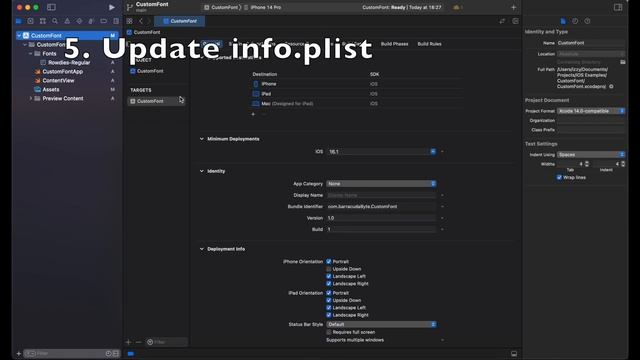Image resolution: width=640 pixels, height=360 pixels.
Task: Go back in editor history
Action: [141, 21]
